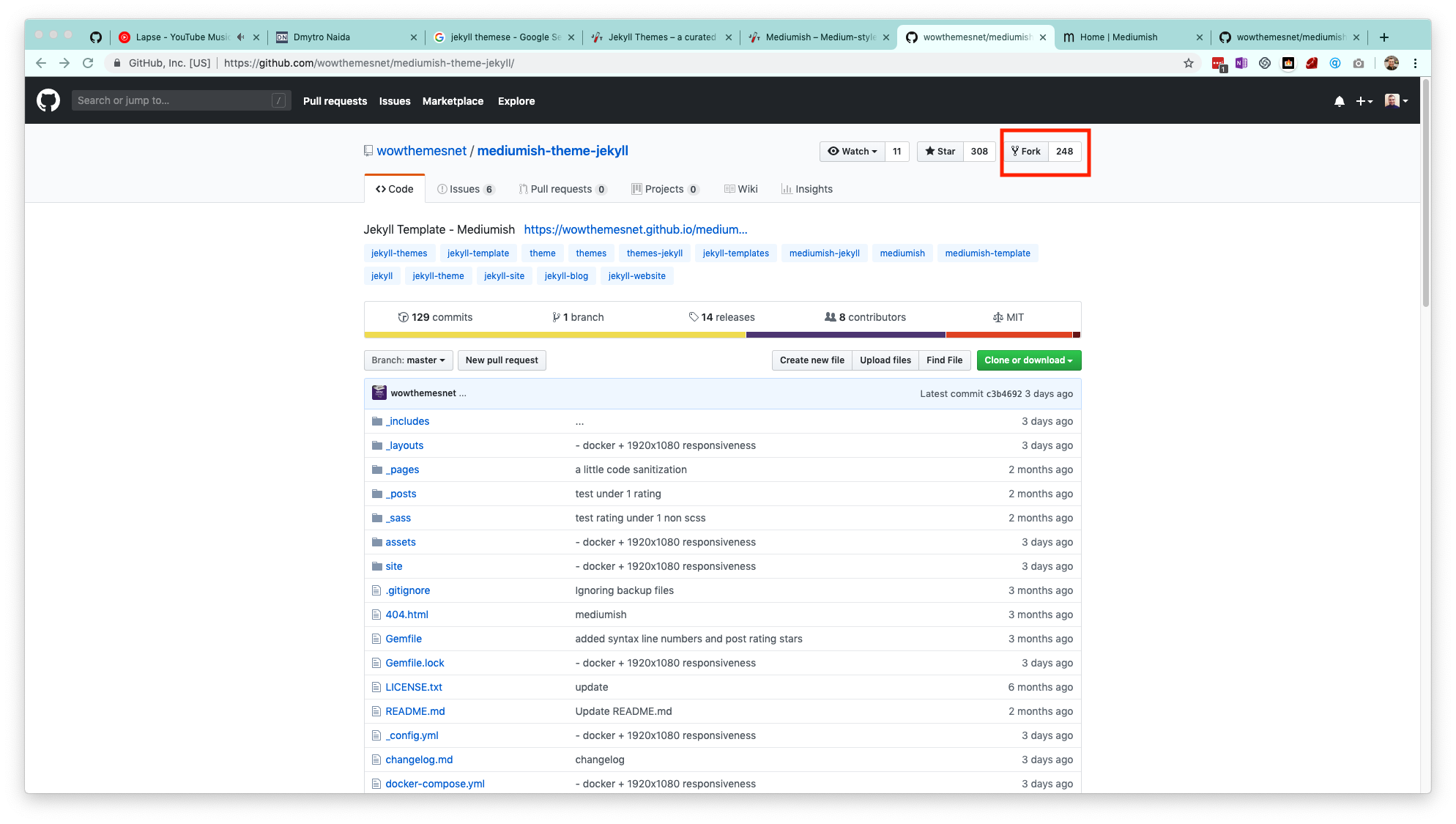Viewport: 1456px width, 824px height.
Task: Open the 129 commits link
Action: pos(435,317)
